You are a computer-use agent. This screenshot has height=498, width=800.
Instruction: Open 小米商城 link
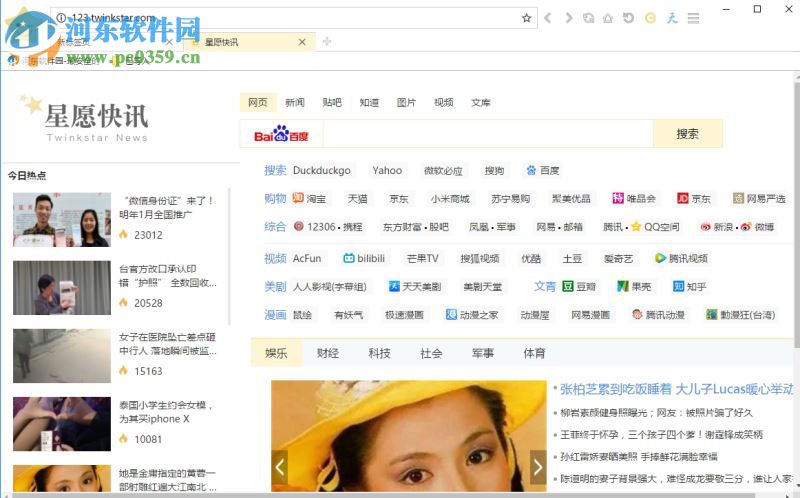tap(449, 198)
